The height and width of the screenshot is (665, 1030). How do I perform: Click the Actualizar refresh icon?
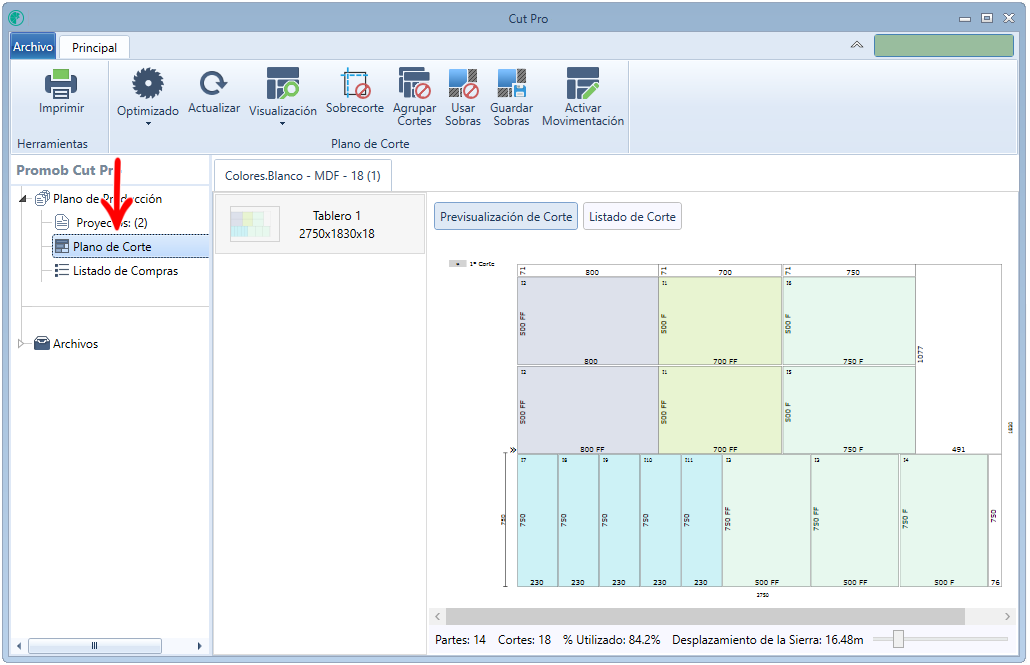(x=213, y=83)
